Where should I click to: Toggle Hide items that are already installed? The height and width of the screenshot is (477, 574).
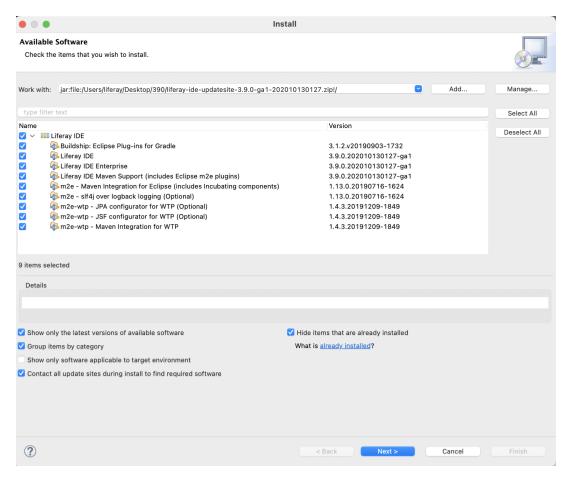(x=291, y=332)
